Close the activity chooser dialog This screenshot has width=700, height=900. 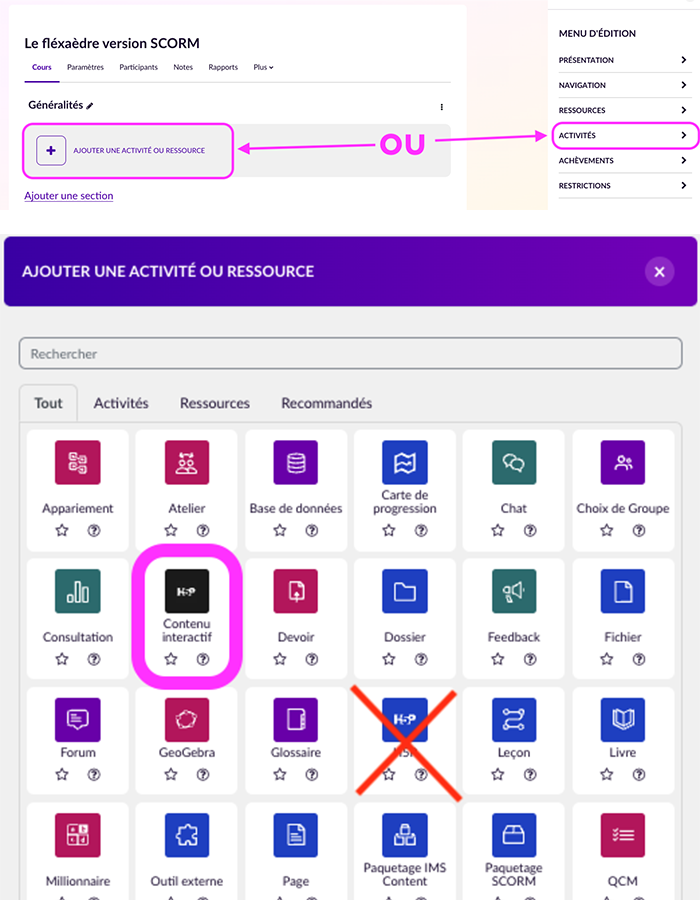coord(658,271)
